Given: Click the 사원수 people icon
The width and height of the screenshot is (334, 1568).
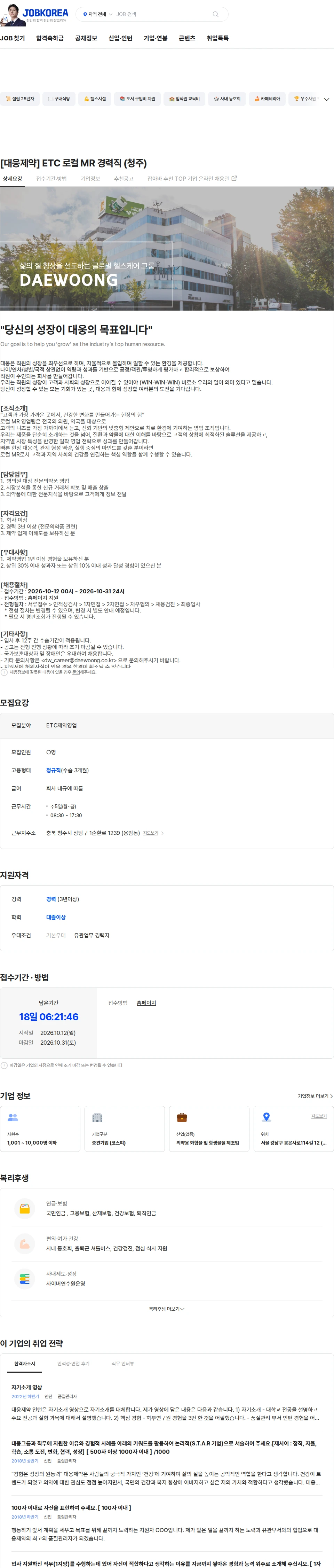Looking at the screenshot, I should click(13, 1117).
